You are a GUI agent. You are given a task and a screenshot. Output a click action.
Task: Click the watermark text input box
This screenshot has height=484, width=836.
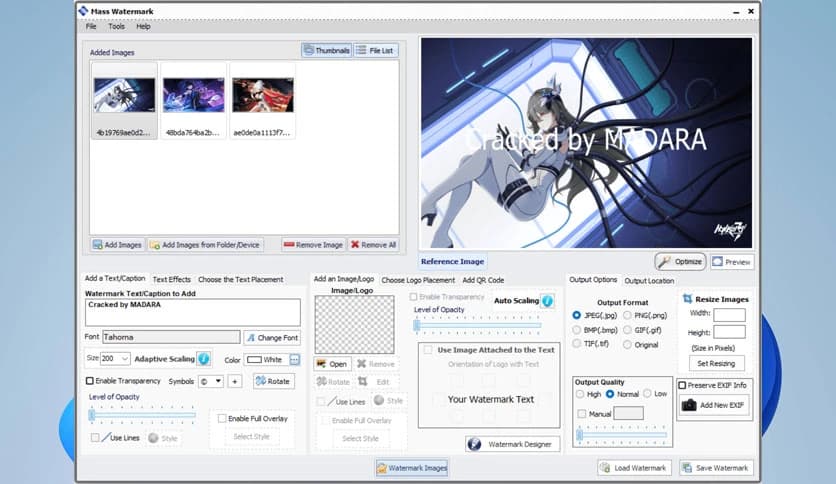point(192,312)
